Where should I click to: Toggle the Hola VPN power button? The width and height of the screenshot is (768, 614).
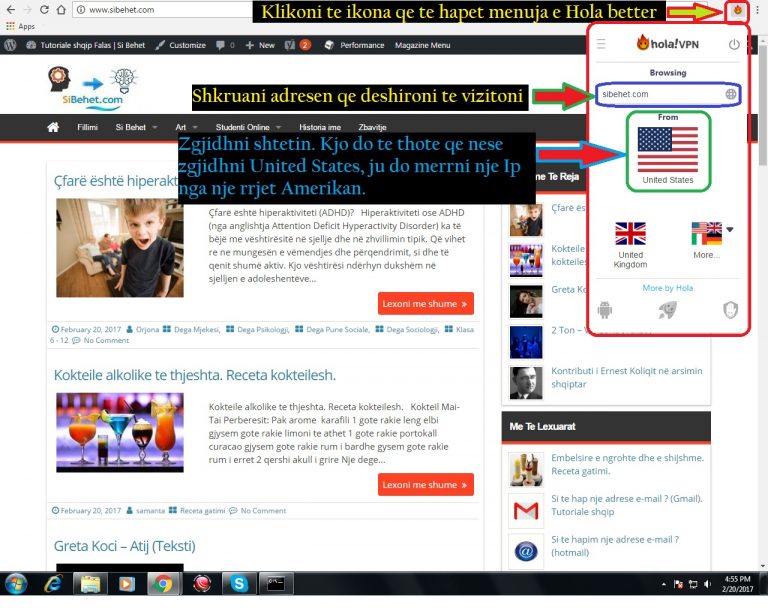[x=734, y=45]
